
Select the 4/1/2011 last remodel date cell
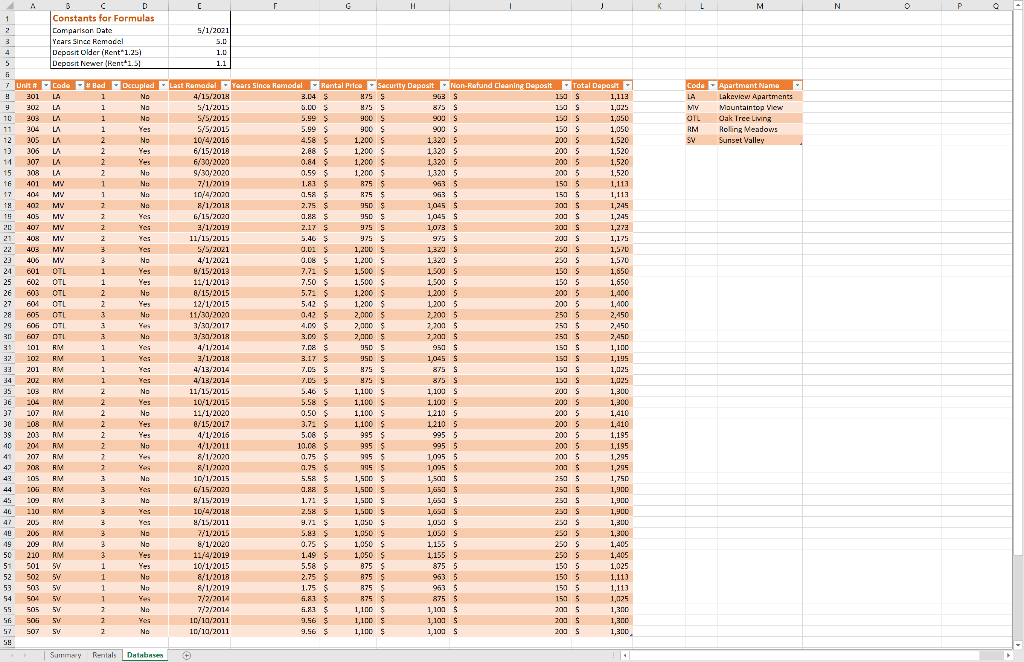[199, 446]
